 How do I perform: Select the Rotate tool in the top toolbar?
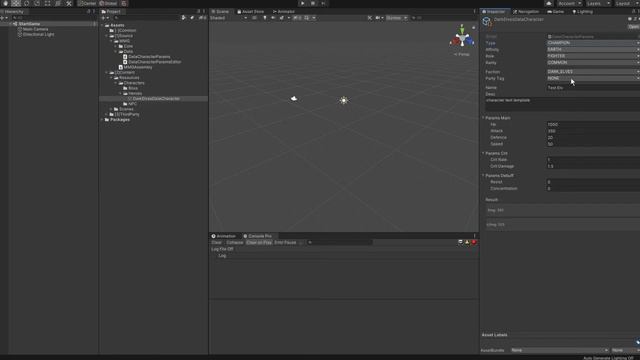coord(27,3)
